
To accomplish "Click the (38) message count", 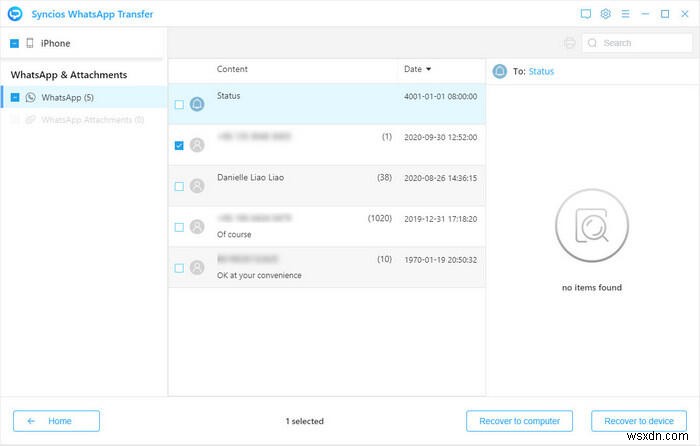I will [384, 178].
